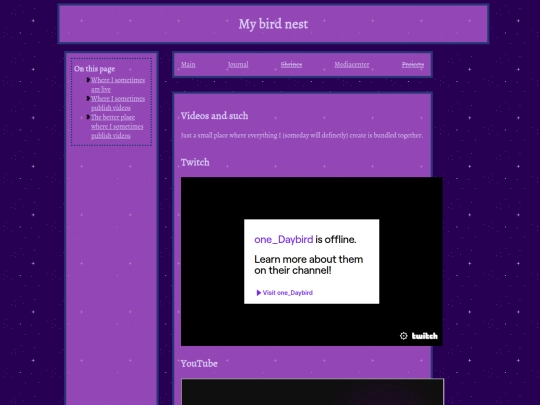Click 'Learn more about them' offline message
The width and height of the screenshot is (540, 405).
(x=309, y=264)
